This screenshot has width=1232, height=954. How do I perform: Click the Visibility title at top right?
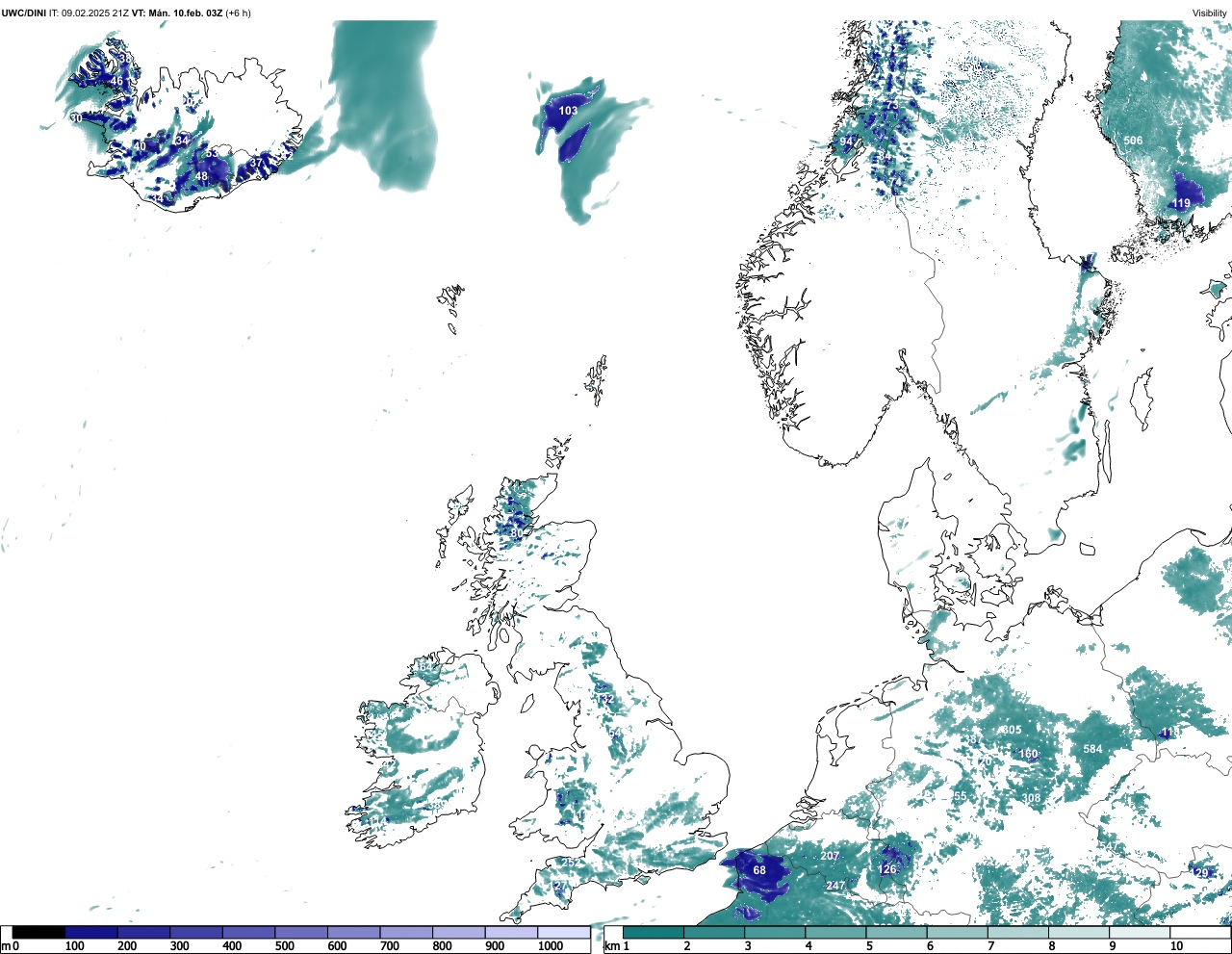1210,13
